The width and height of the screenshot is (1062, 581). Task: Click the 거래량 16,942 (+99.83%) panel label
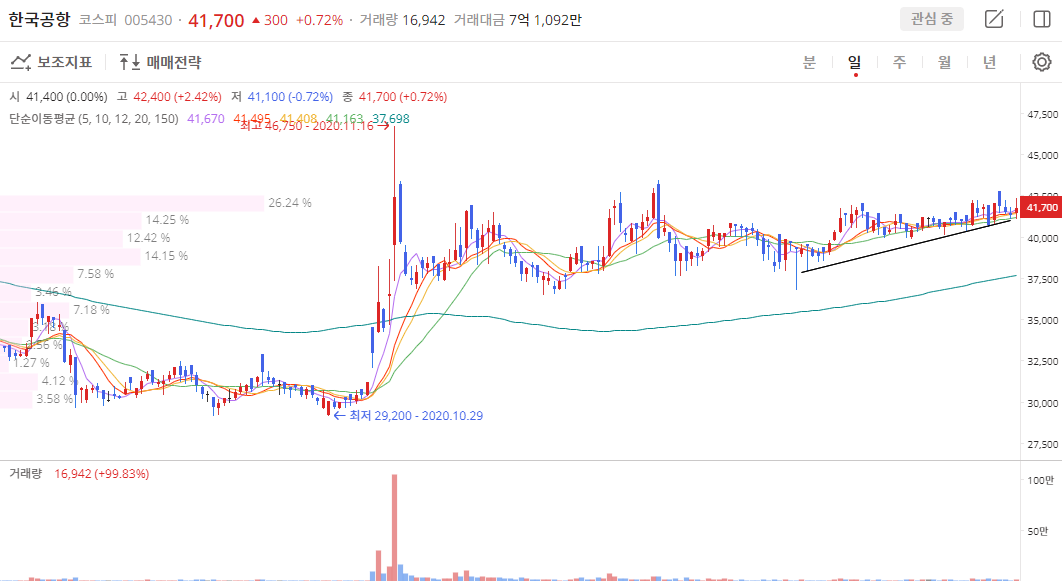point(79,474)
